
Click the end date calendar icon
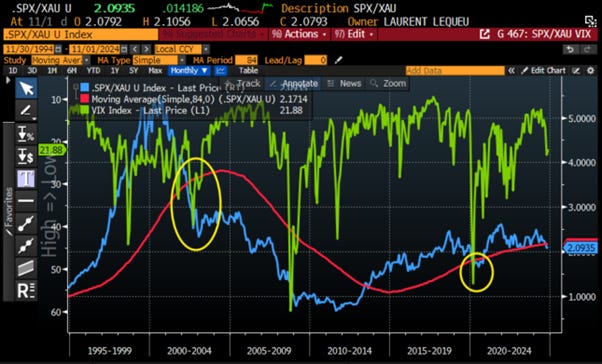(124, 49)
